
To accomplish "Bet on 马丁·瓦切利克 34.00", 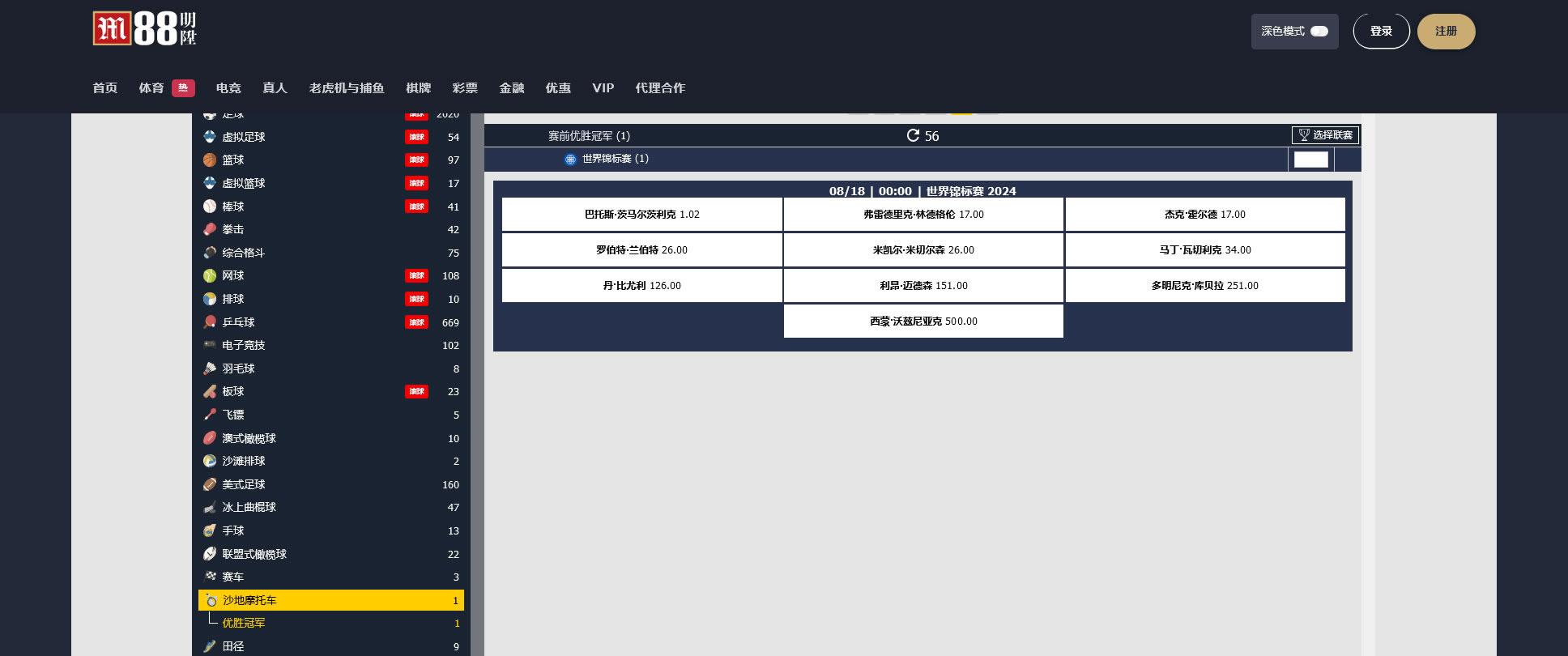I will click(1205, 250).
